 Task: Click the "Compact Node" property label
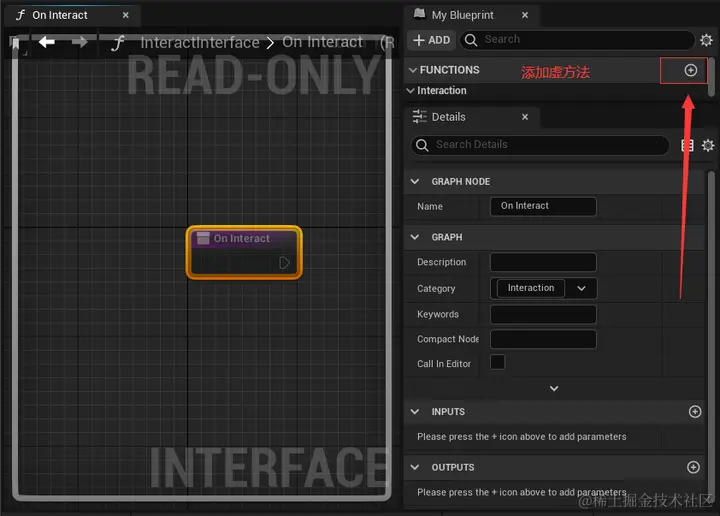448,339
